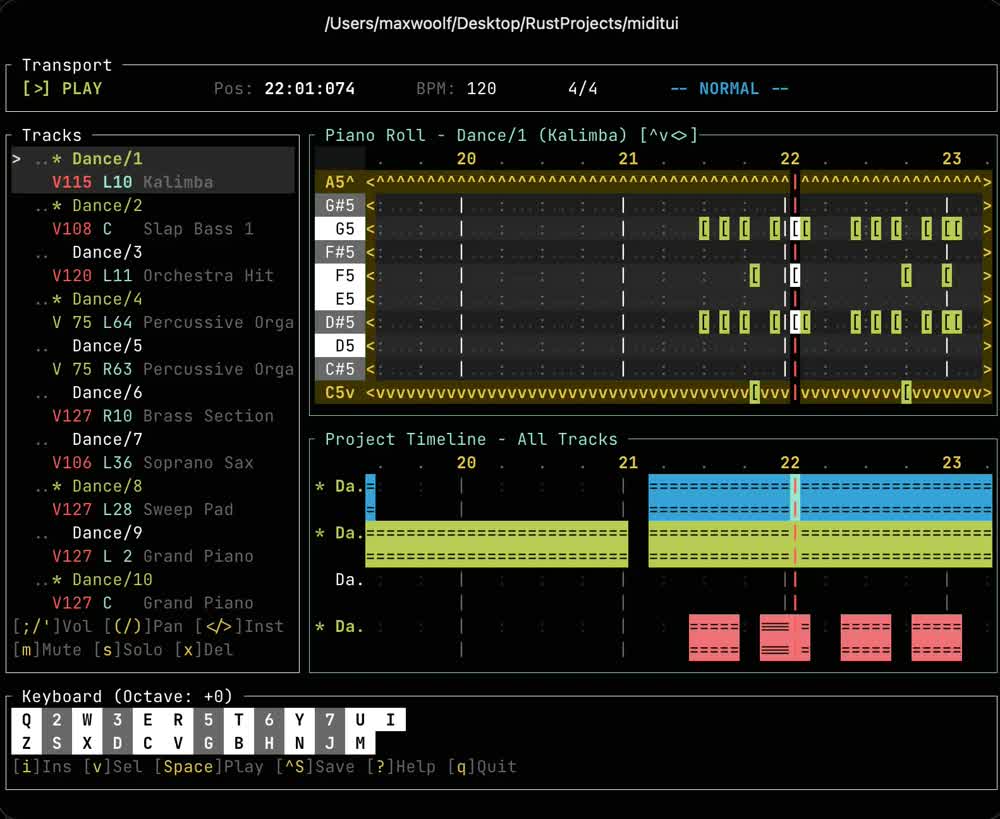
Task: Click the G5 piano roll key
Action: 340,228
